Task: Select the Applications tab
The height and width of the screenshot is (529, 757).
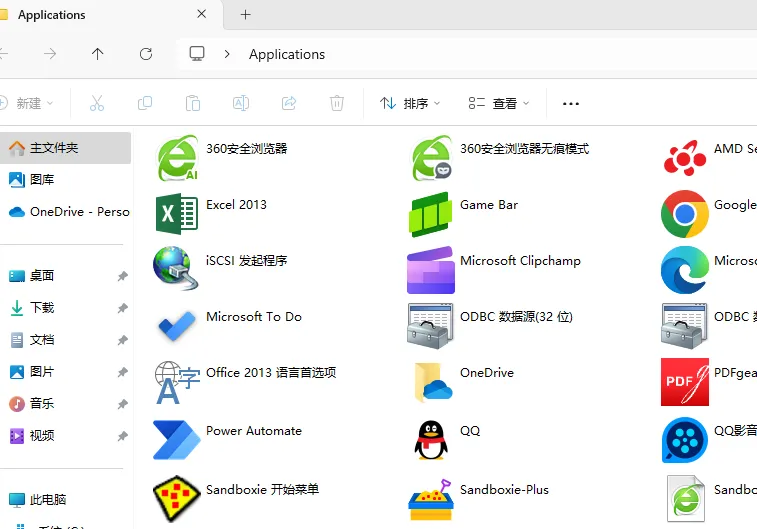Action: tap(111, 15)
